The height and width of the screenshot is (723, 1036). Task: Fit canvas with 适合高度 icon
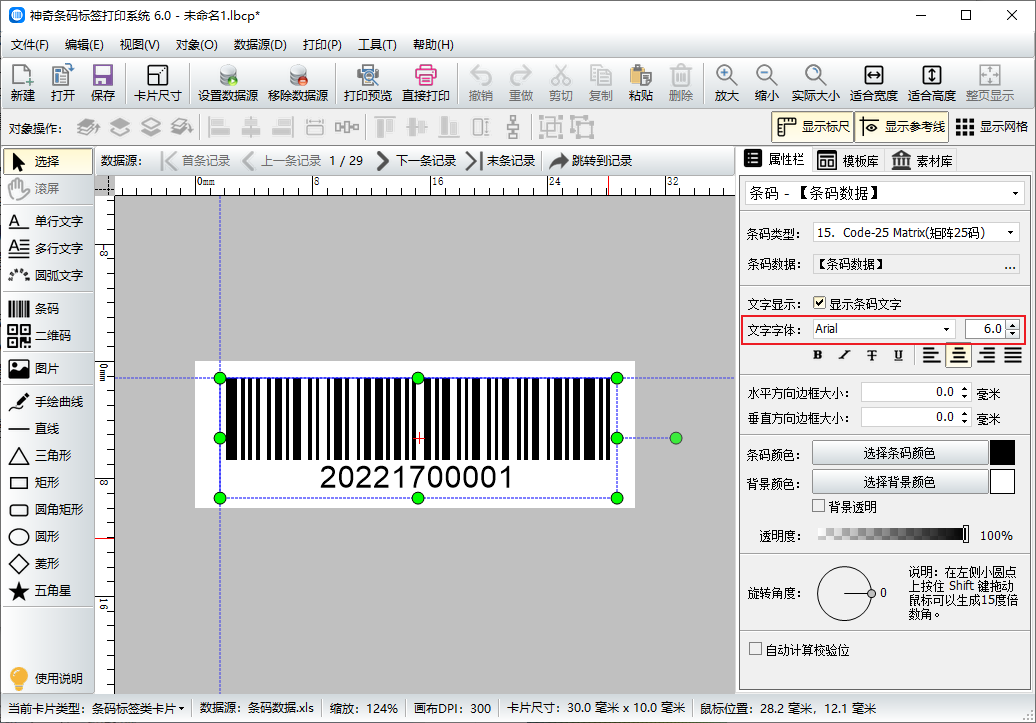[932, 83]
